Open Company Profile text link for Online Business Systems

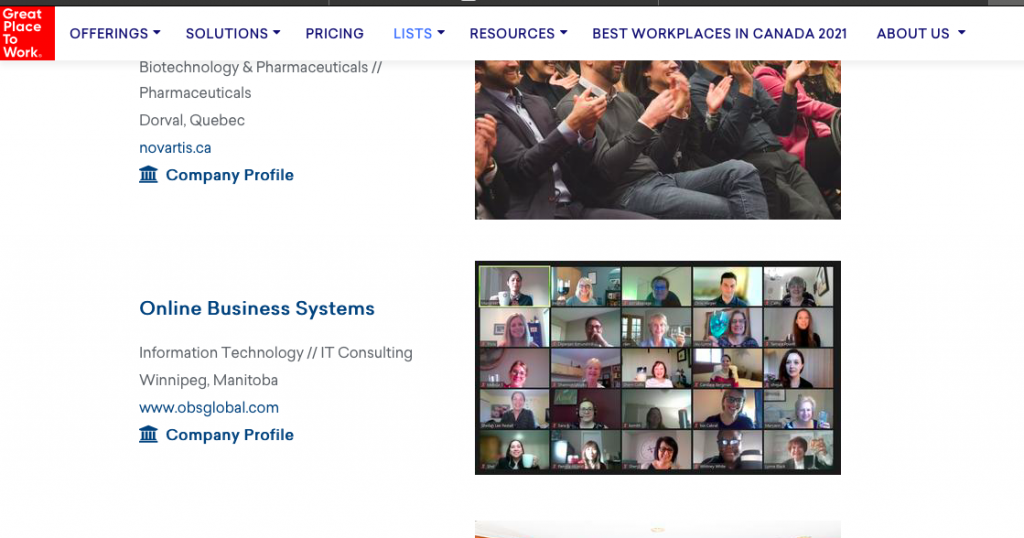click(230, 435)
